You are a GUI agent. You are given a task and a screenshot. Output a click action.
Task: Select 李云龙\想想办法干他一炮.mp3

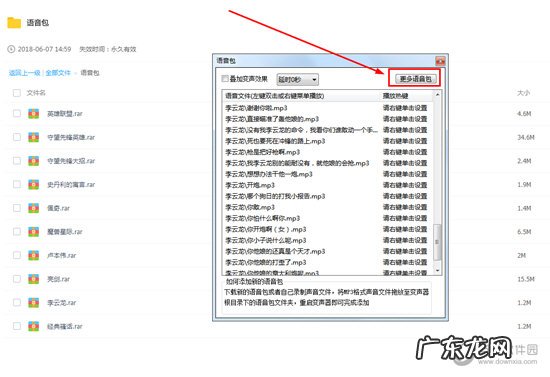269,174
